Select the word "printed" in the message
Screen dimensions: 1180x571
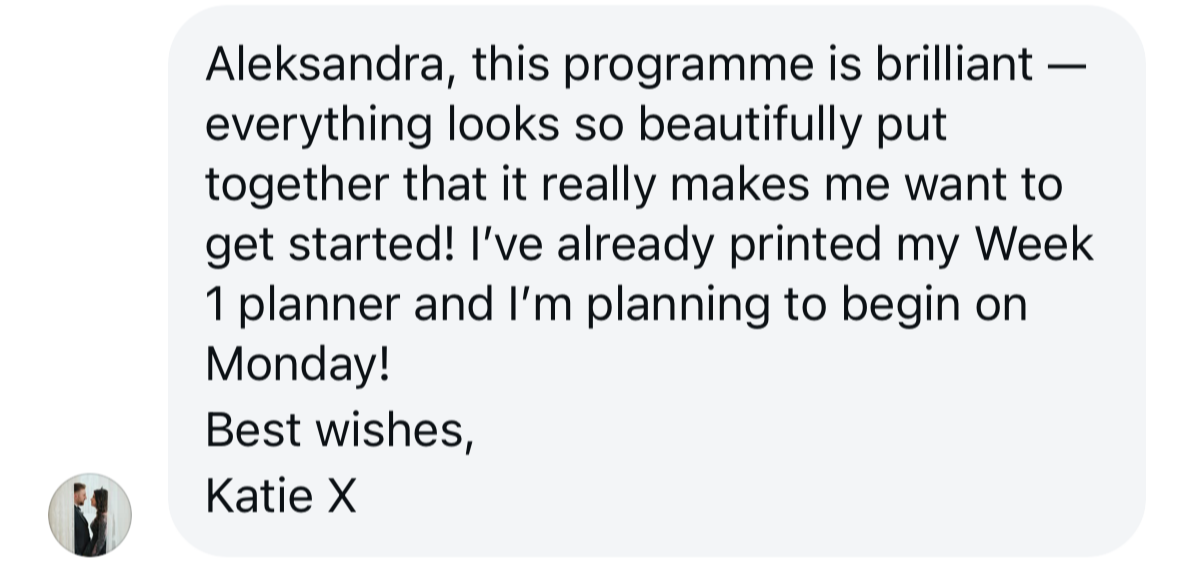pos(805,246)
